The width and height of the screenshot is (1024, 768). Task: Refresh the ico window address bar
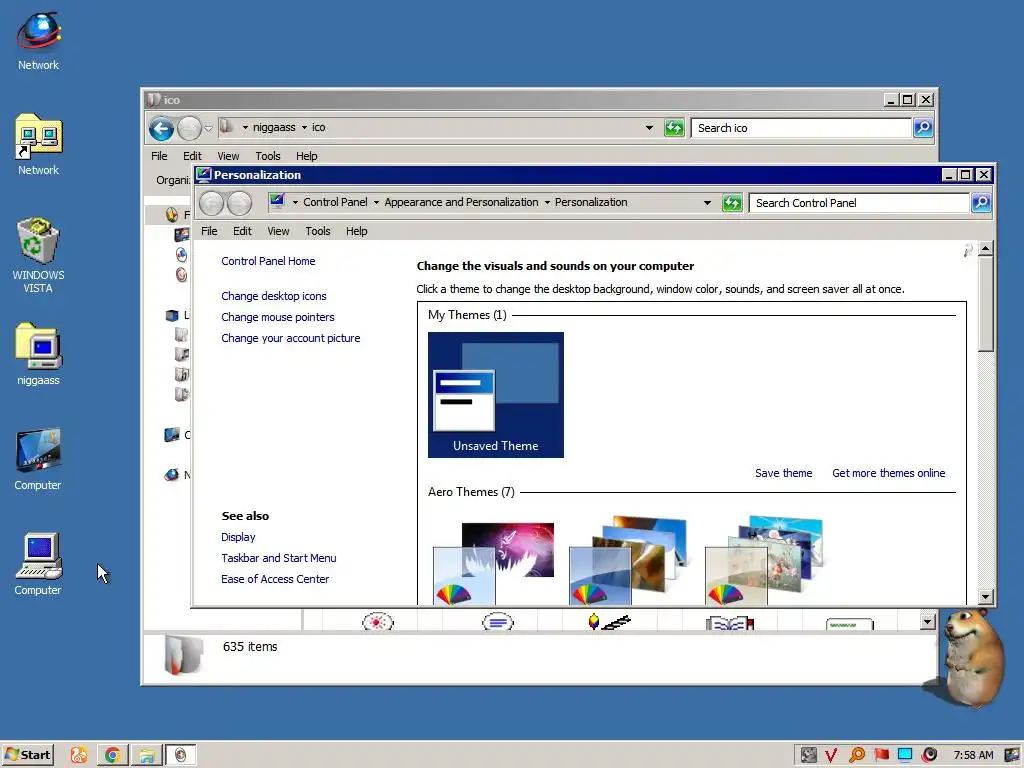pos(674,128)
